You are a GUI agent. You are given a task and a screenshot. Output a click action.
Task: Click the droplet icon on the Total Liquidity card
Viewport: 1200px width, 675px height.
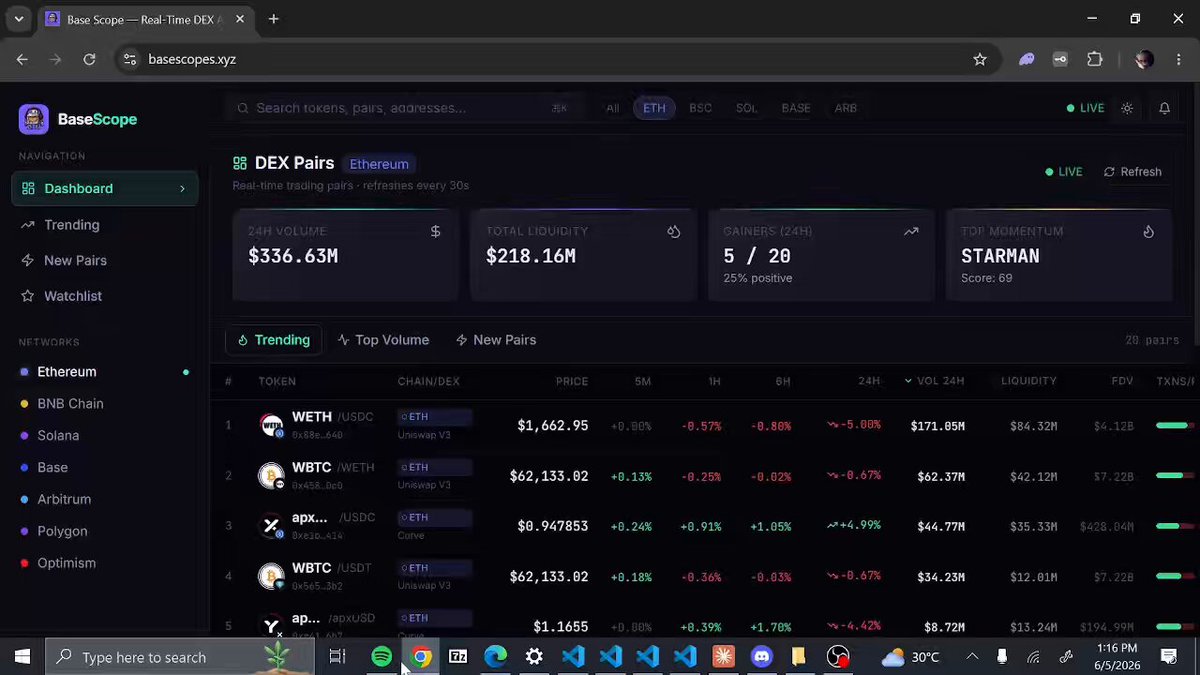[x=673, y=231]
